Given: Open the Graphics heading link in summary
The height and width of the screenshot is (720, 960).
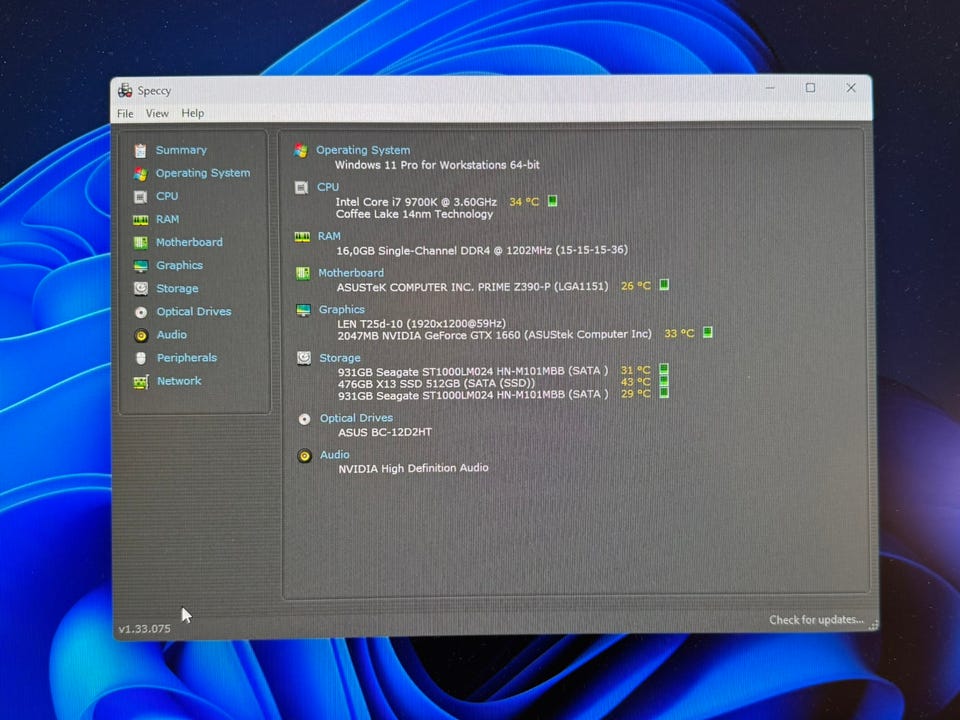Looking at the screenshot, I should (342, 310).
